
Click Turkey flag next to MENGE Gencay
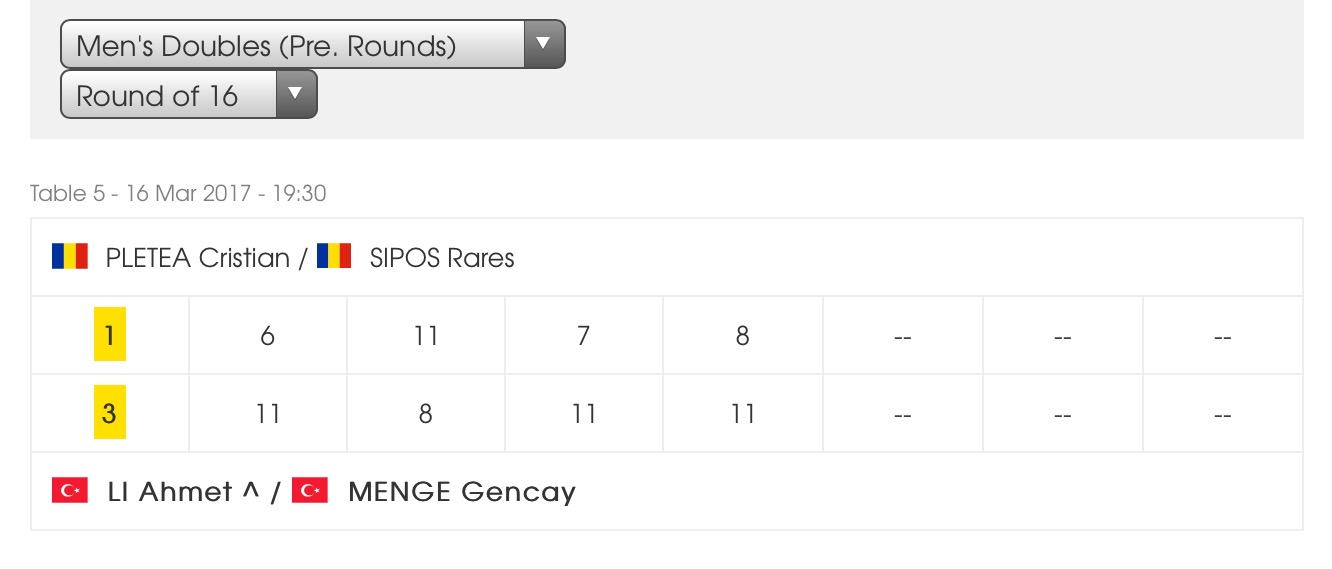[x=310, y=491]
